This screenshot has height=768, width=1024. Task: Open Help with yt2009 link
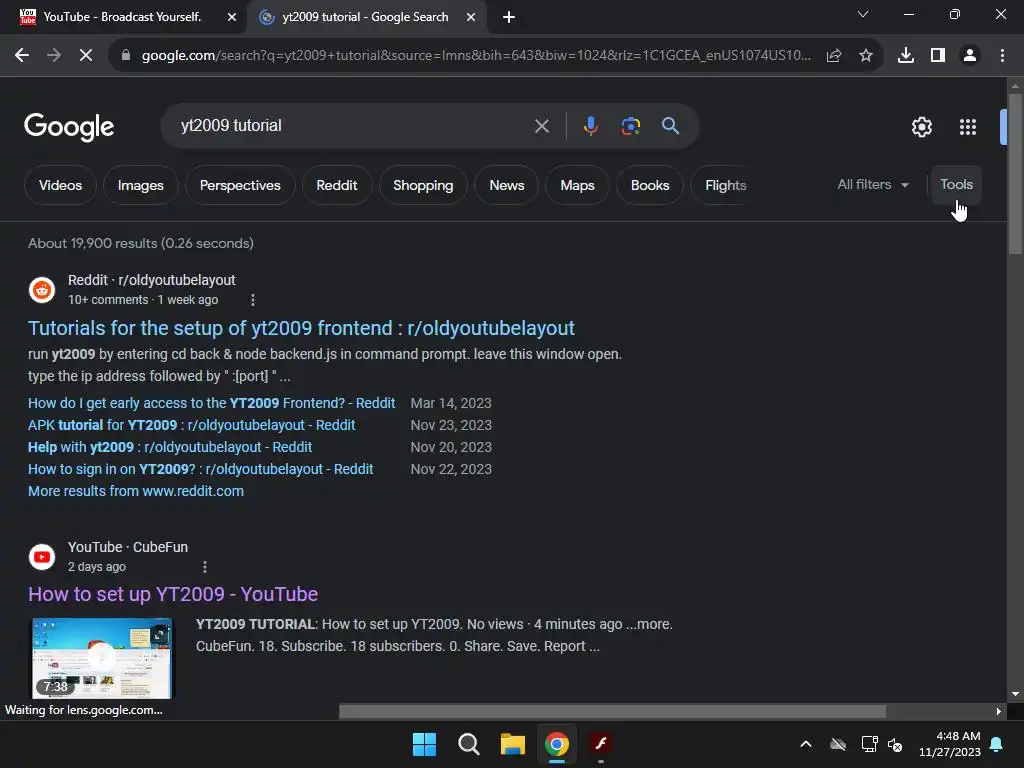coord(170,447)
